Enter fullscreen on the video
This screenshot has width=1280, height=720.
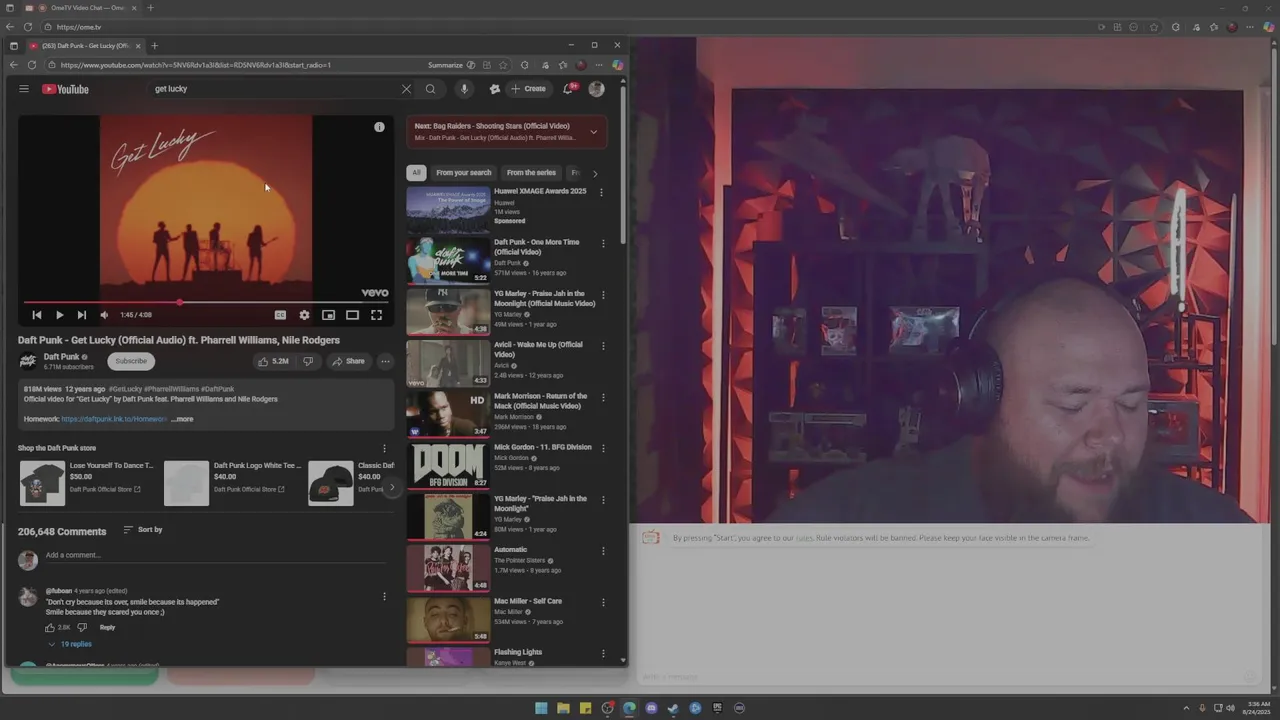[x=377, y=315]
